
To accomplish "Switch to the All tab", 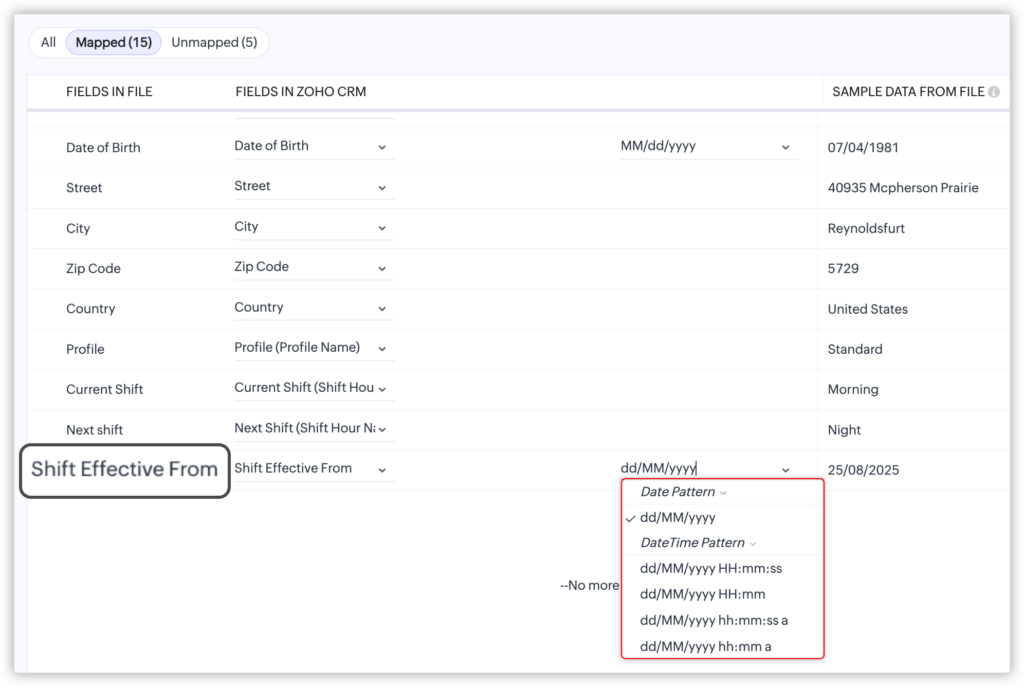I will (48, 42).
